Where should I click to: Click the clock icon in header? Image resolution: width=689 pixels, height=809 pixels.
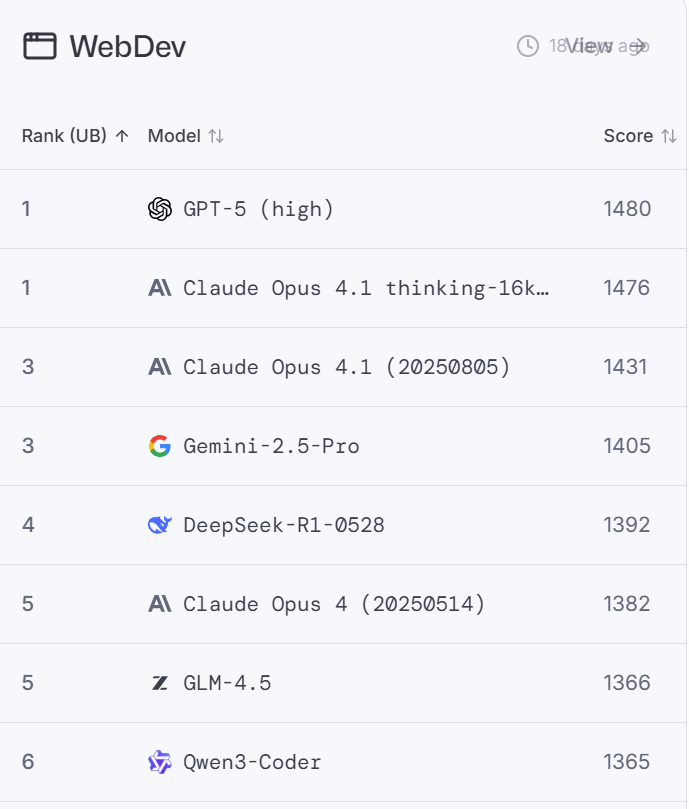(x=528, y=46)
